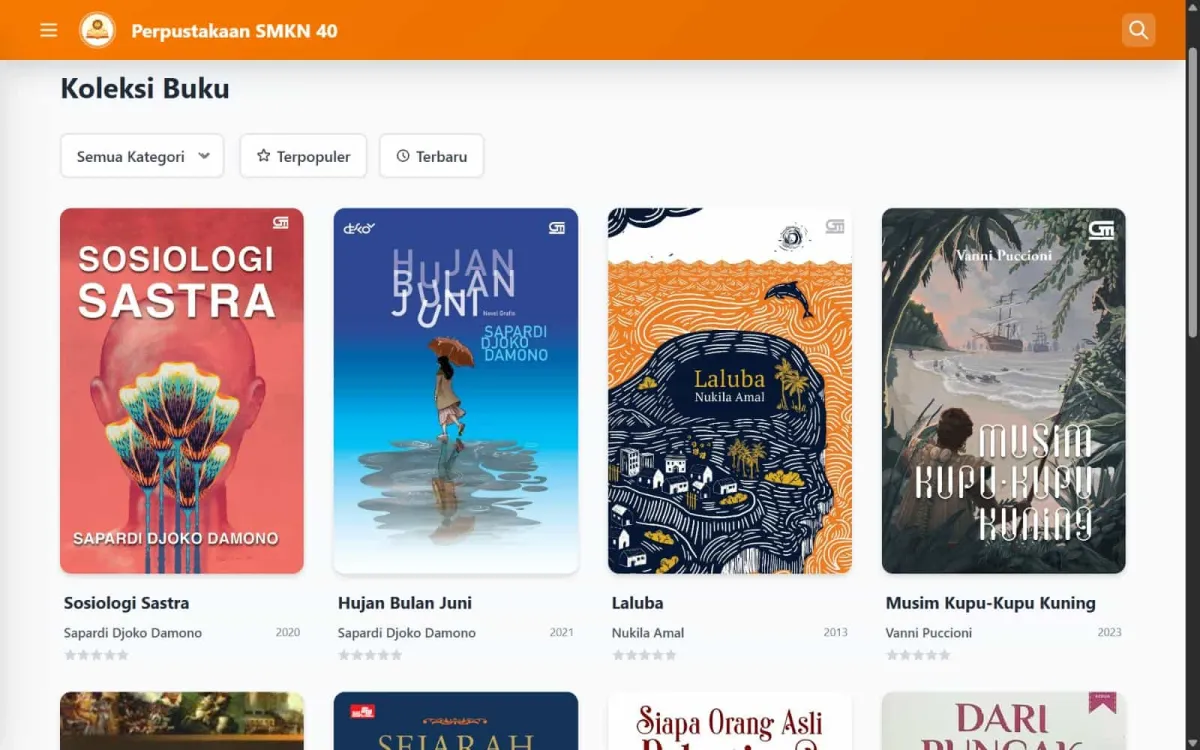Click the Sosiologi Sastra title link
Viewport: 1200px width, 750px height.
126,603
